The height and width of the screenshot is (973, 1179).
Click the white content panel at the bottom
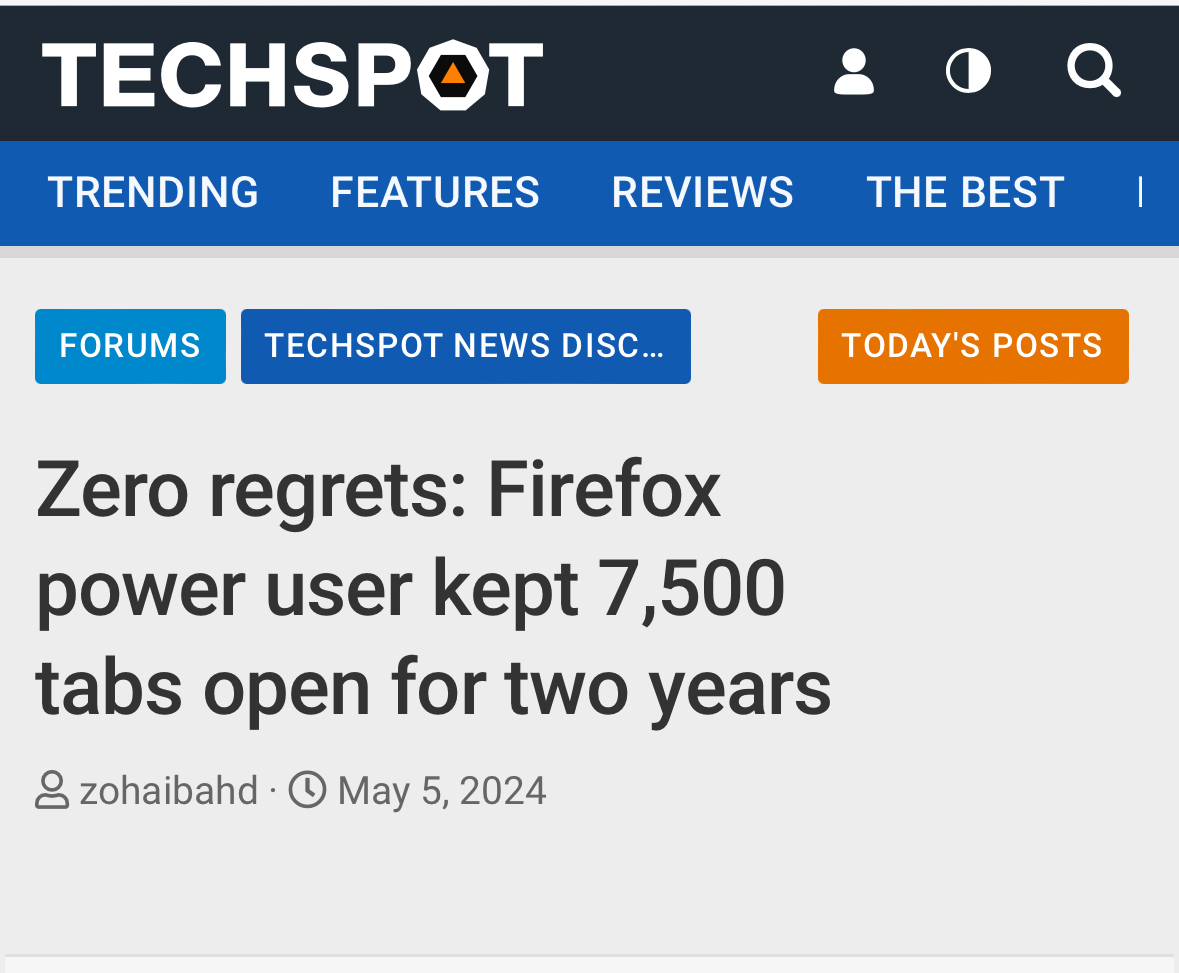(x=589, y=965)
